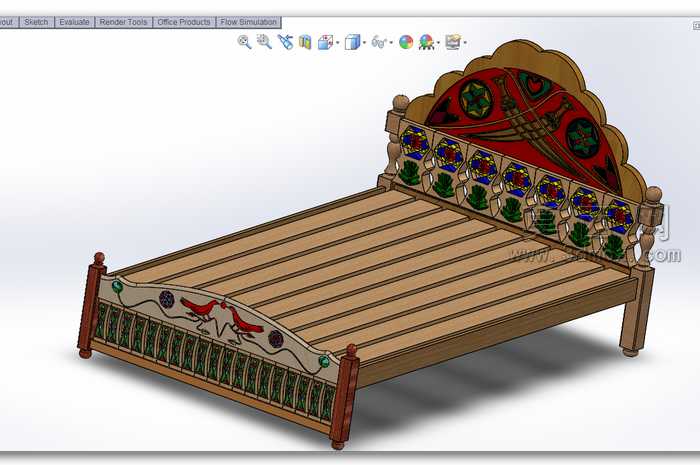
Task: Click the Display Style box icon
Action: (352, 42)
